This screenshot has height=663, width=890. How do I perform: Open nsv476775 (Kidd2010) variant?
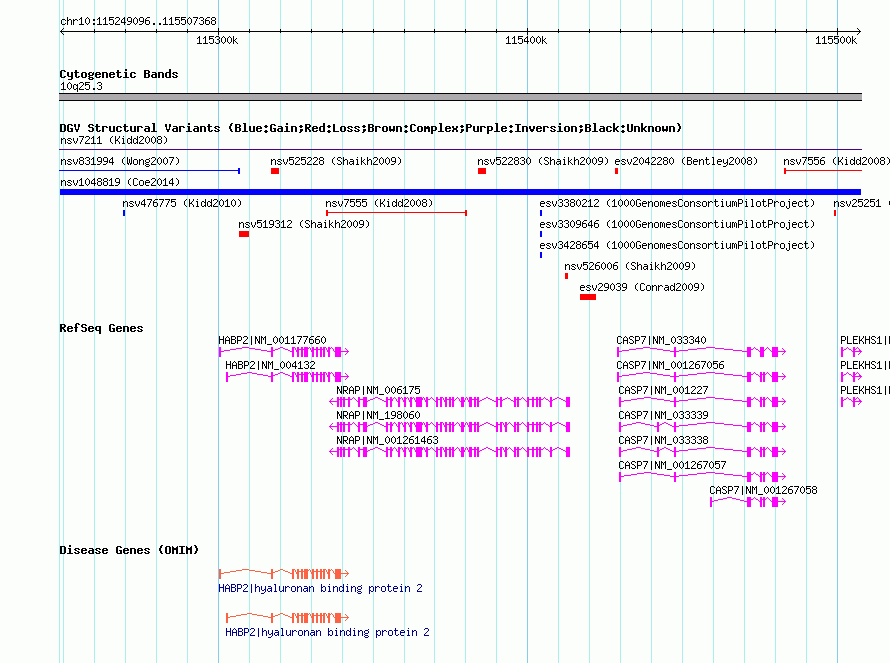click(182, 203)
